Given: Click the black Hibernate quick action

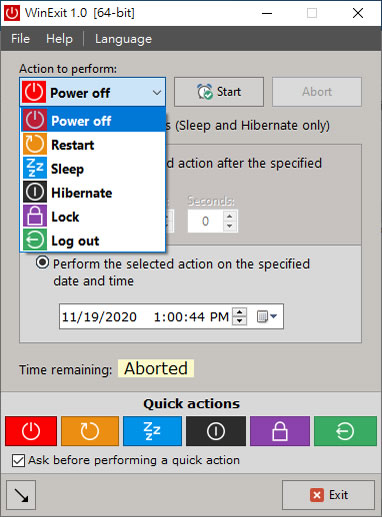Looking at the screenshot, I should click(x=216, y=431).
